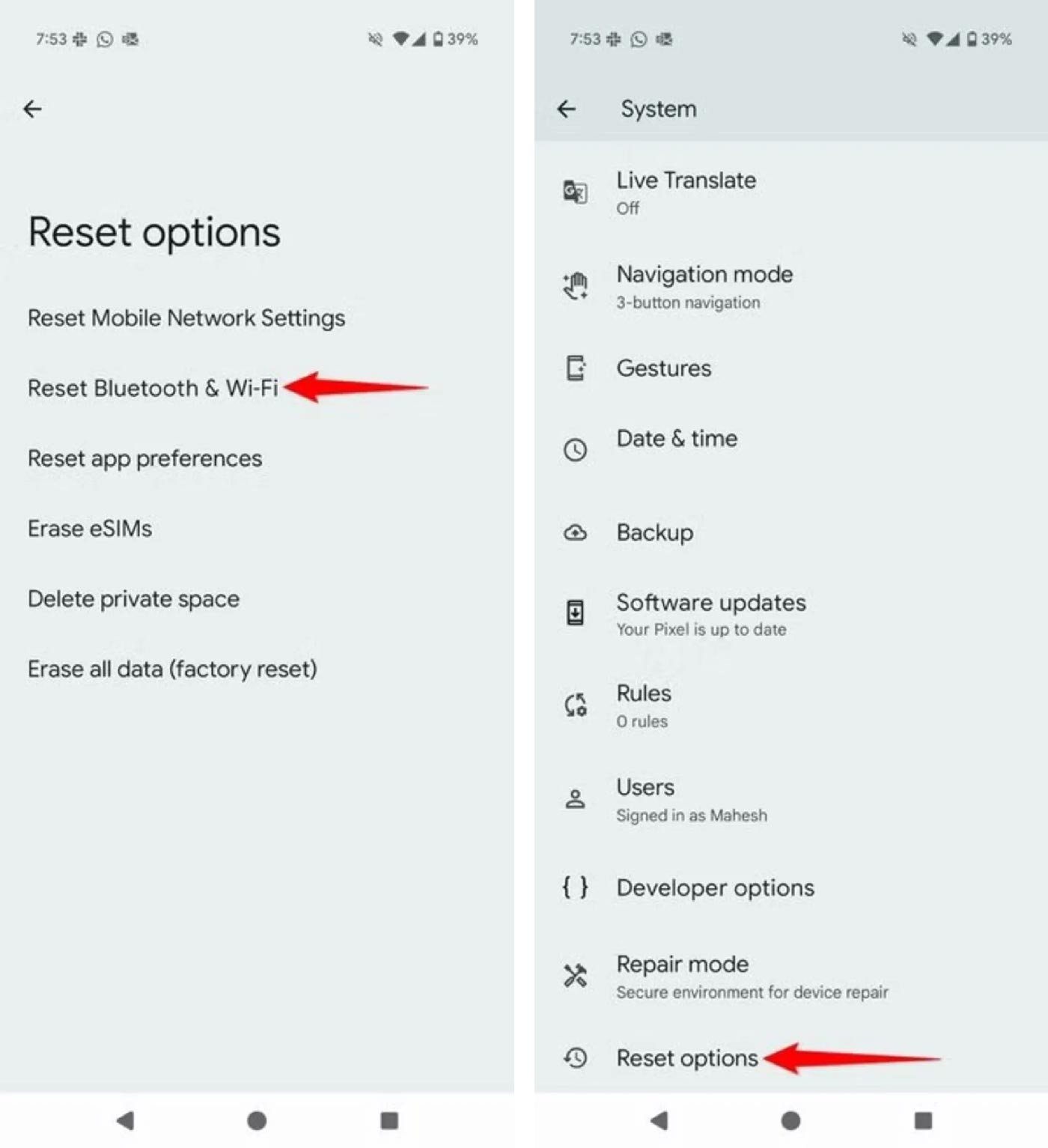The width and height of the screenshot is (1048, 1148).
Task: Go back from the System screen
Action: click(567, 109)
